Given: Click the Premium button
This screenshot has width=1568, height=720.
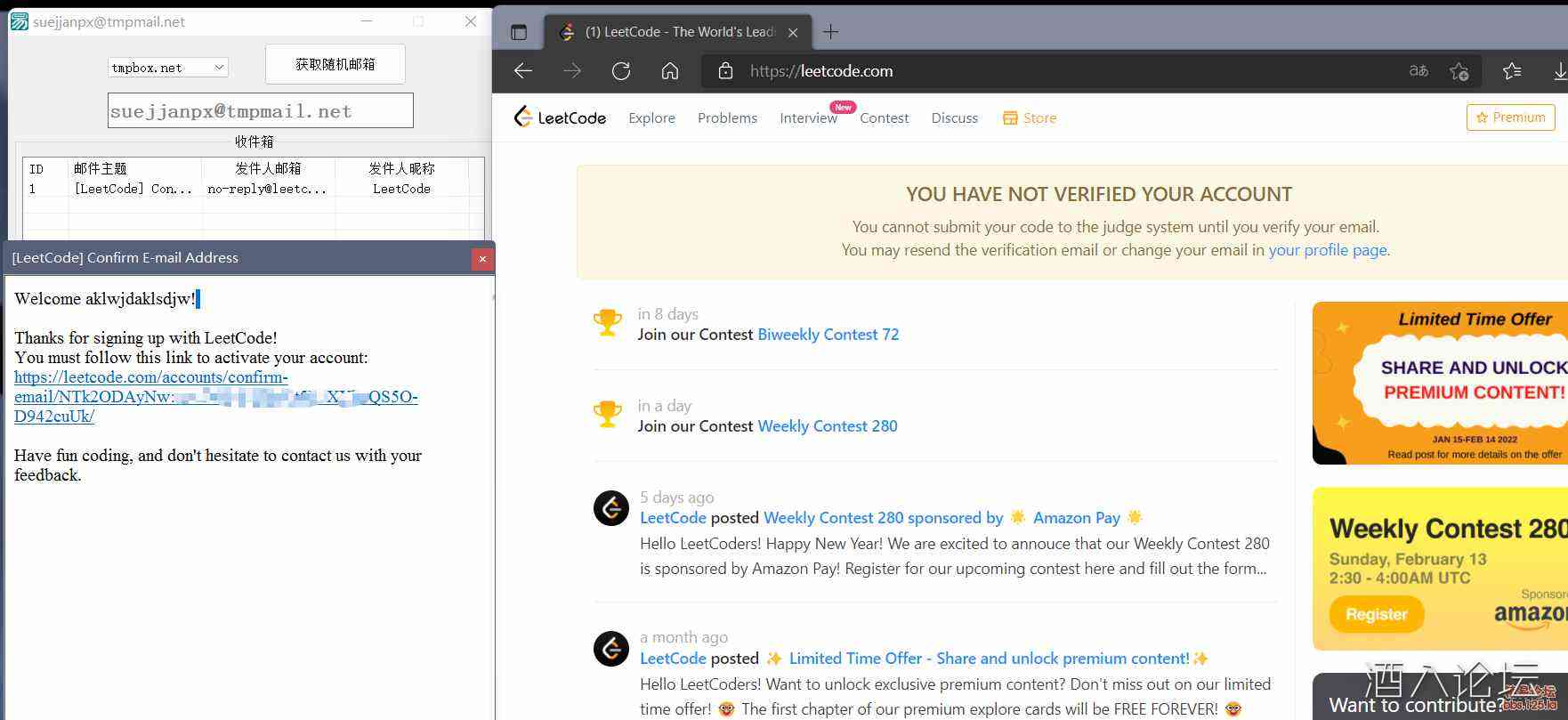Looking at the screenshot, I should [1510, 117].
